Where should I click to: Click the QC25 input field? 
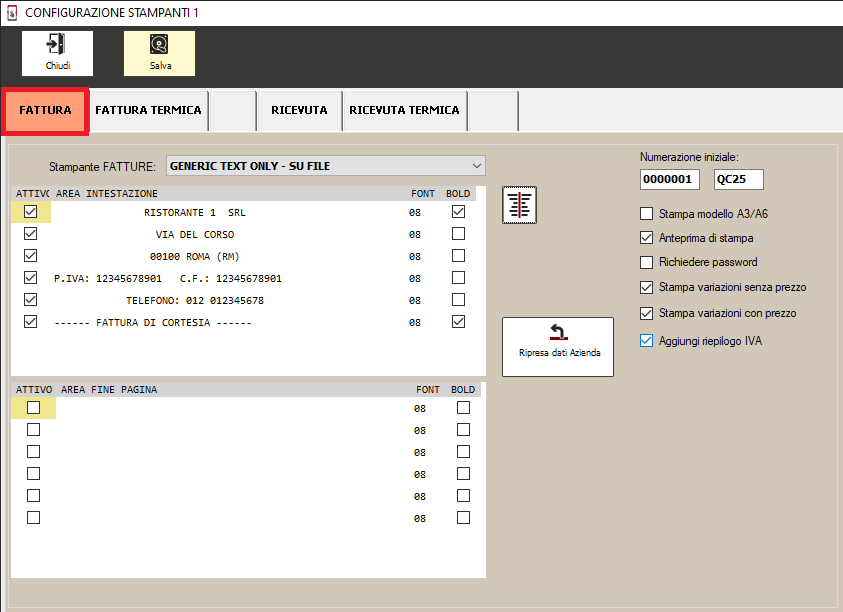coord(738,179)
